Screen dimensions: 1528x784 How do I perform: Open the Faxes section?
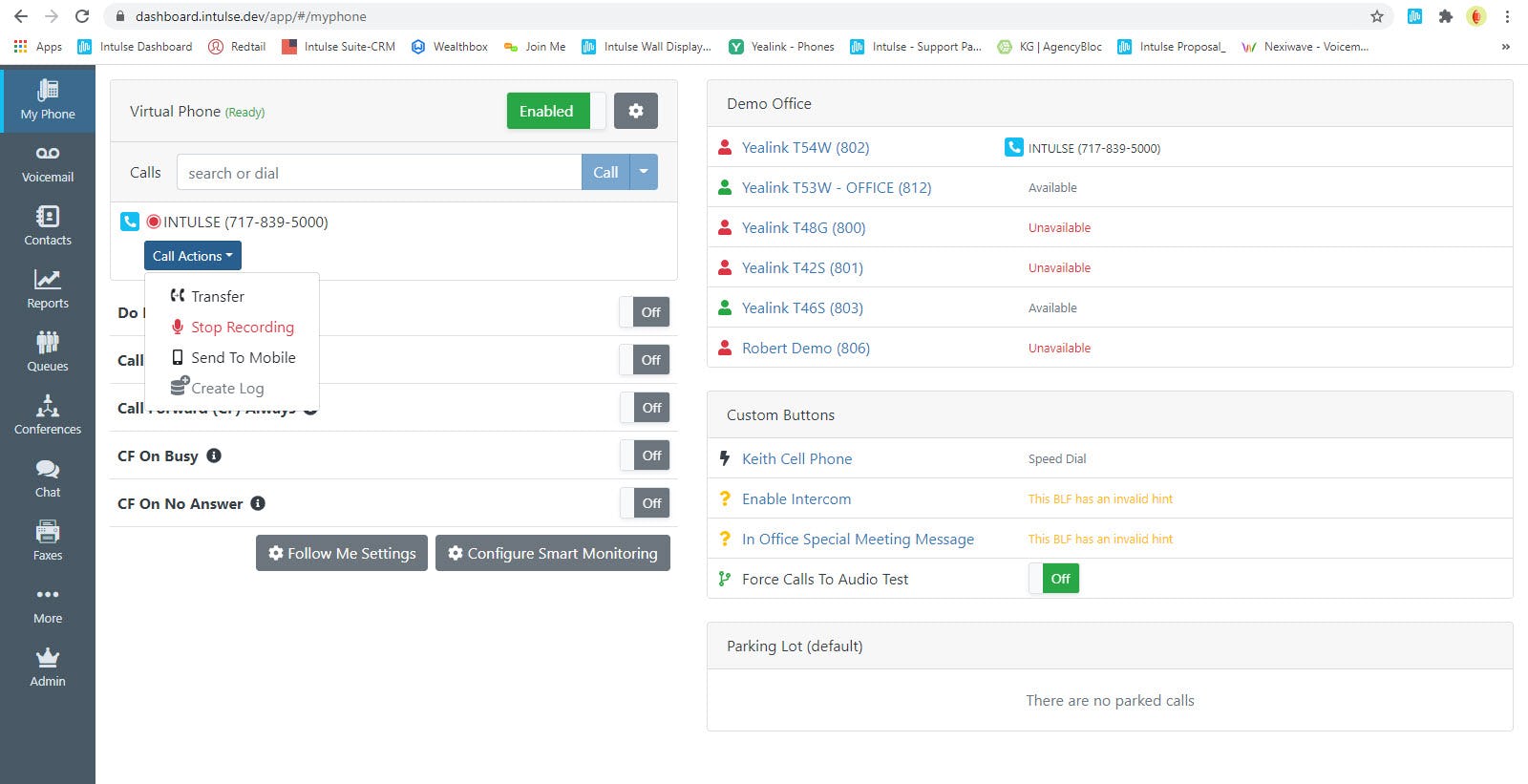point(48,542)
